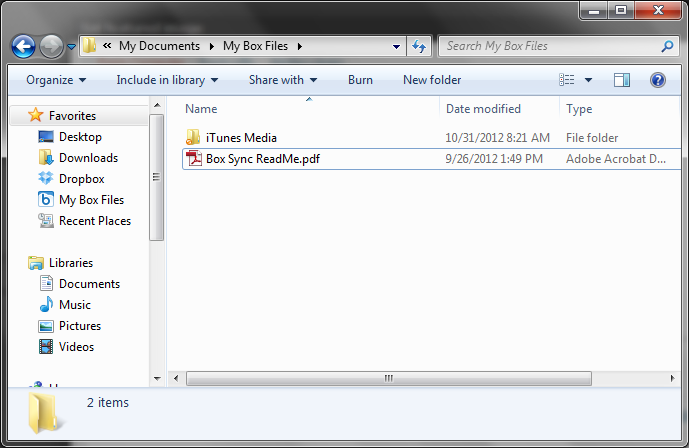The height and width of the screenshot is (448, 689).
Task: Click the PDF icon of Box Sync ReadMe
Action: click(193, 159)
